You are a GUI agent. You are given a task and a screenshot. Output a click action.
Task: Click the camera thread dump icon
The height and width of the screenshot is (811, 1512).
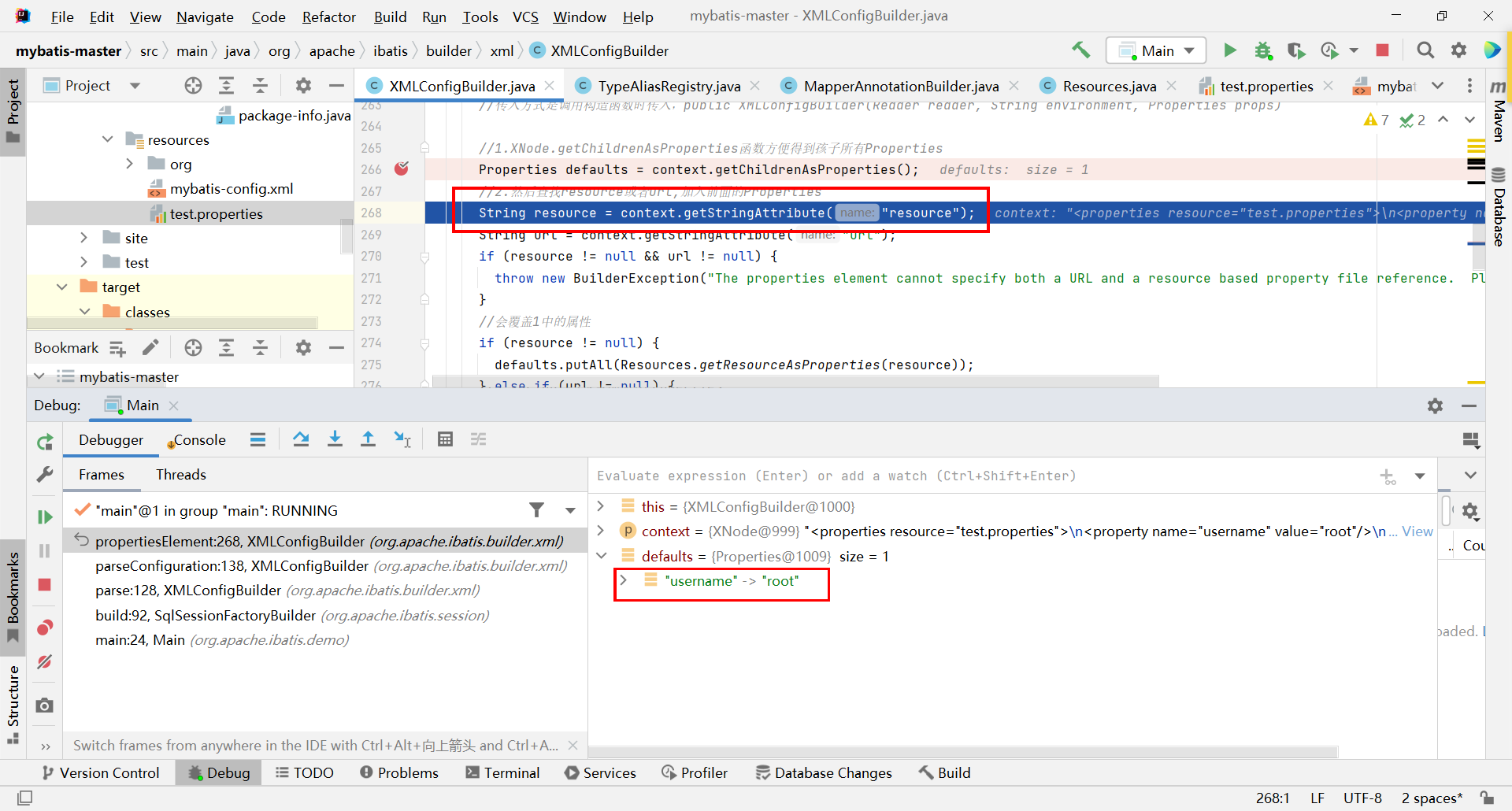pos(45,705)
